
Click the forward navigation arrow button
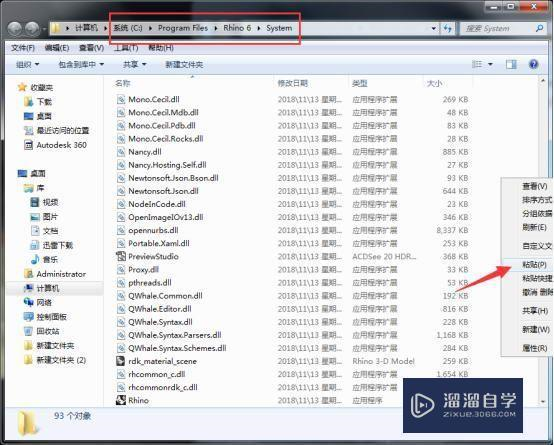tap(32, 28)
